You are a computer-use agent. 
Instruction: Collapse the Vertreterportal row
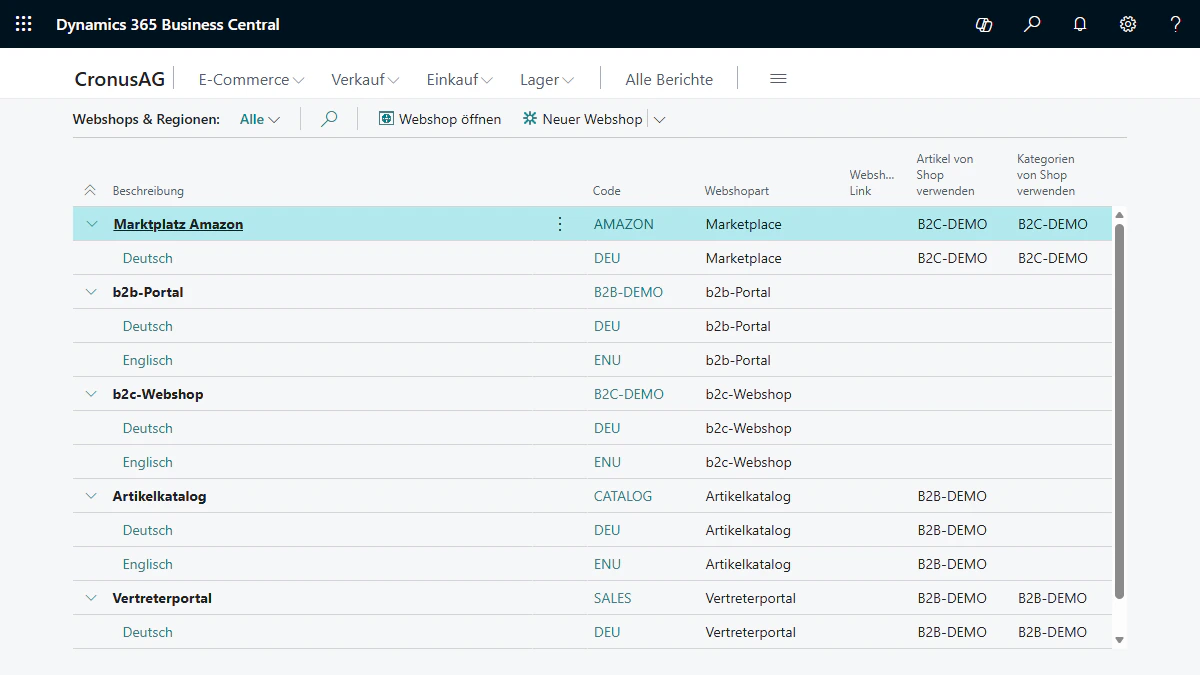click(92, 598)
